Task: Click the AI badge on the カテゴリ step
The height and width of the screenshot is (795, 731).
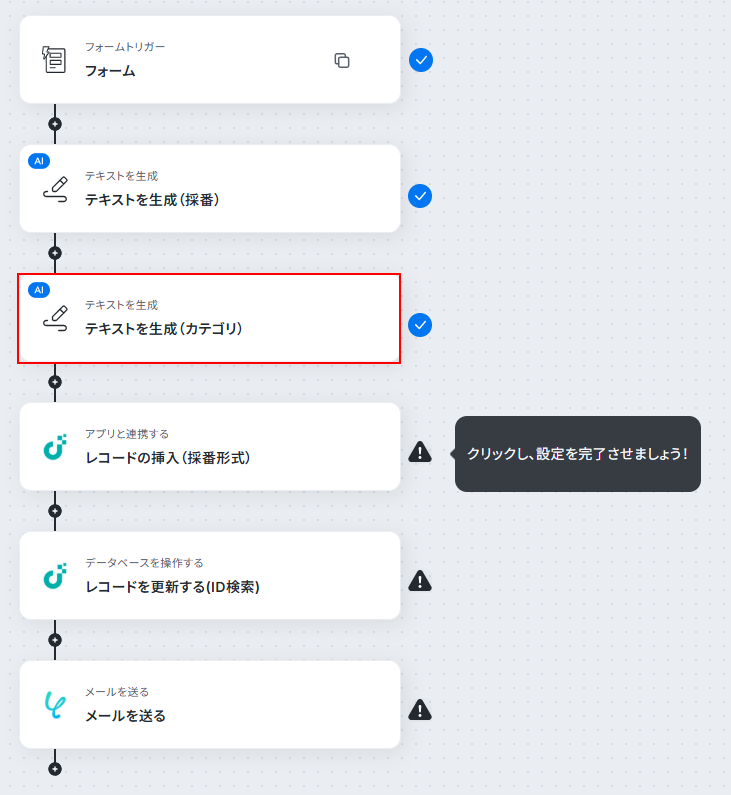Action: (39, 290)
